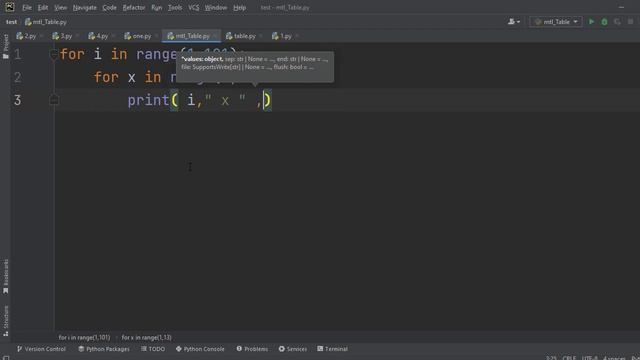
Task: Open the File menu
Action: [x=27, y=8]
